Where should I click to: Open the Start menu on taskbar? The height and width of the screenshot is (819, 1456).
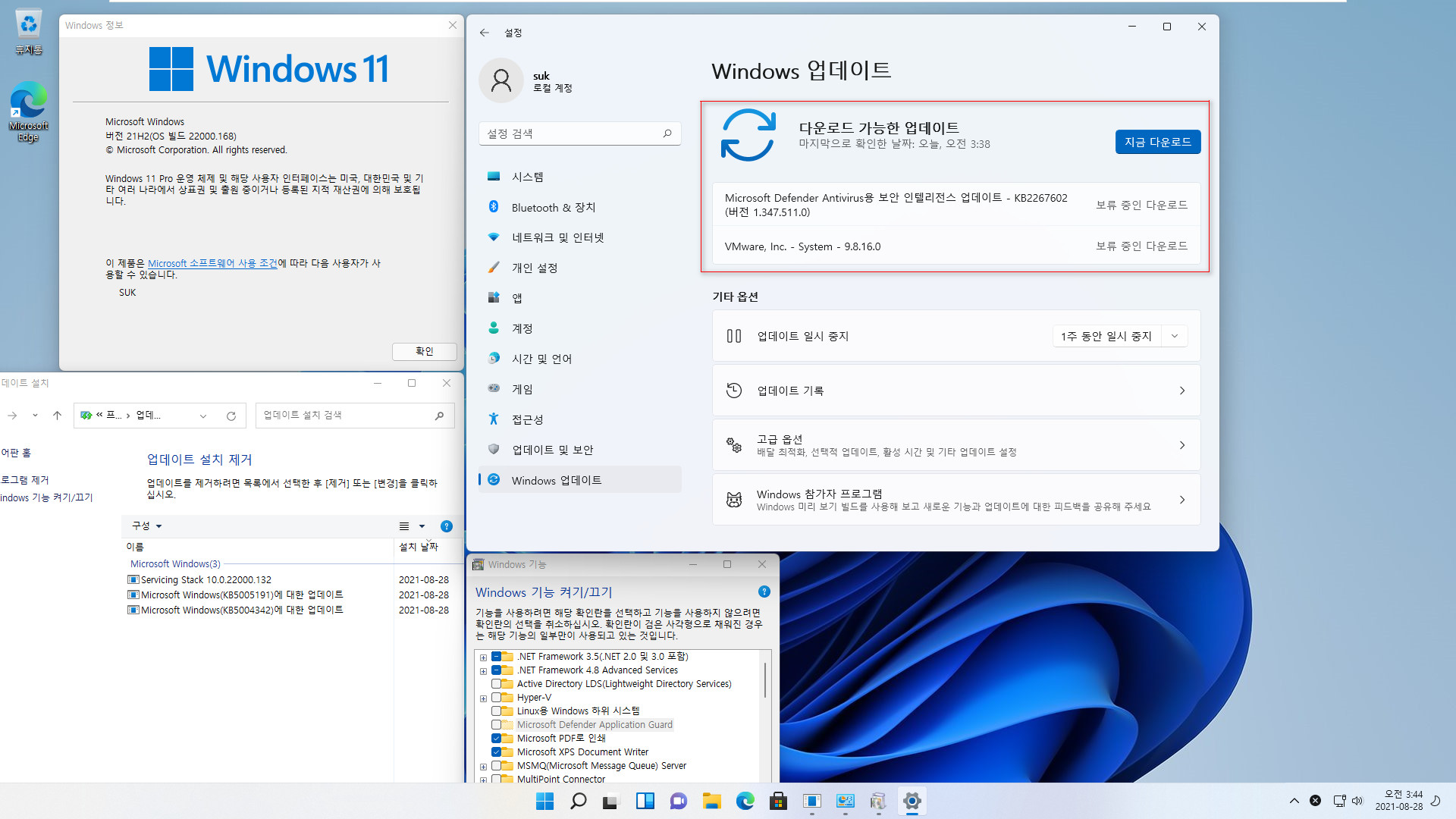click(x=544, y=801)
